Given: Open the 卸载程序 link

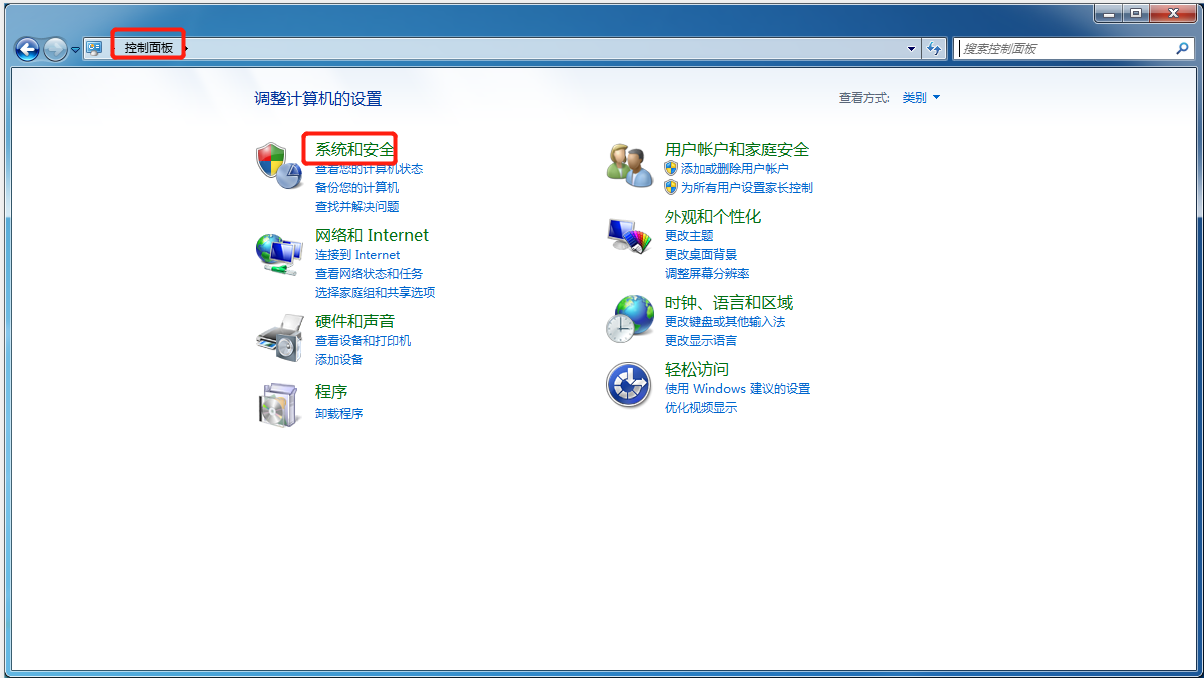Looking at the screenshot, I should (339, 414).
